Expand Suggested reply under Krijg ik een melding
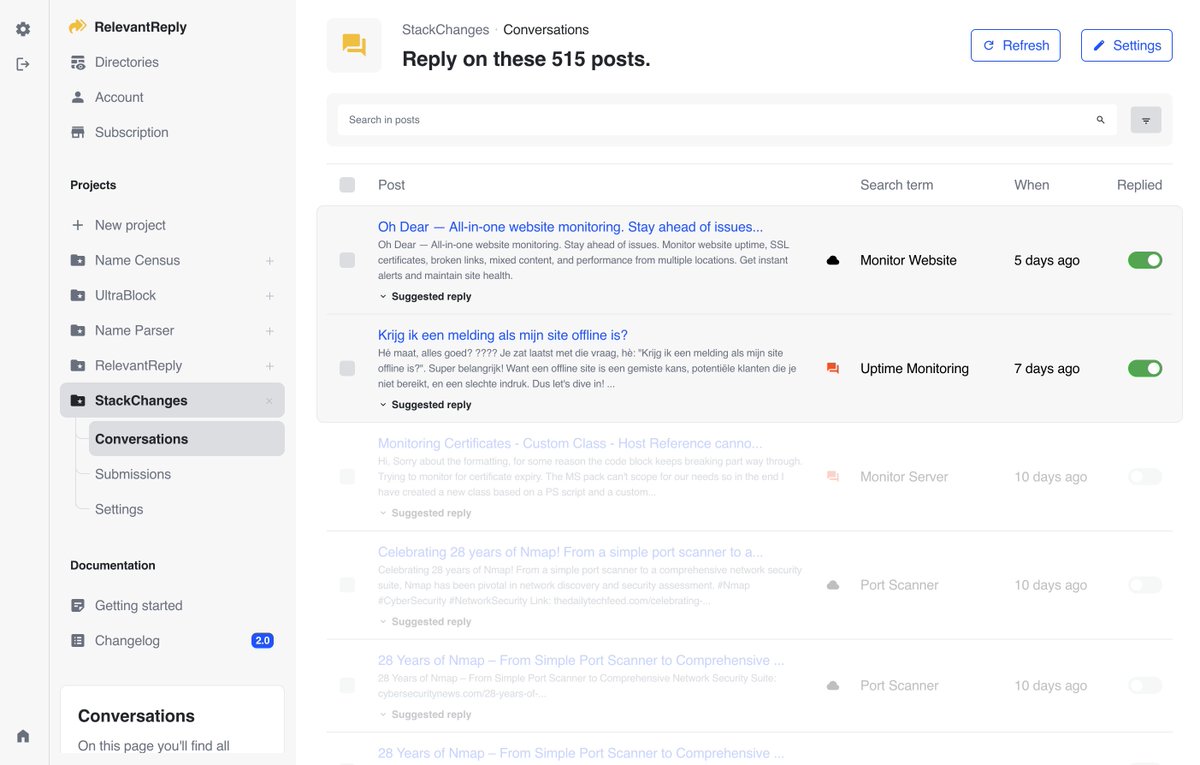This screenshot has height=765, width=1200. [425, 405]
